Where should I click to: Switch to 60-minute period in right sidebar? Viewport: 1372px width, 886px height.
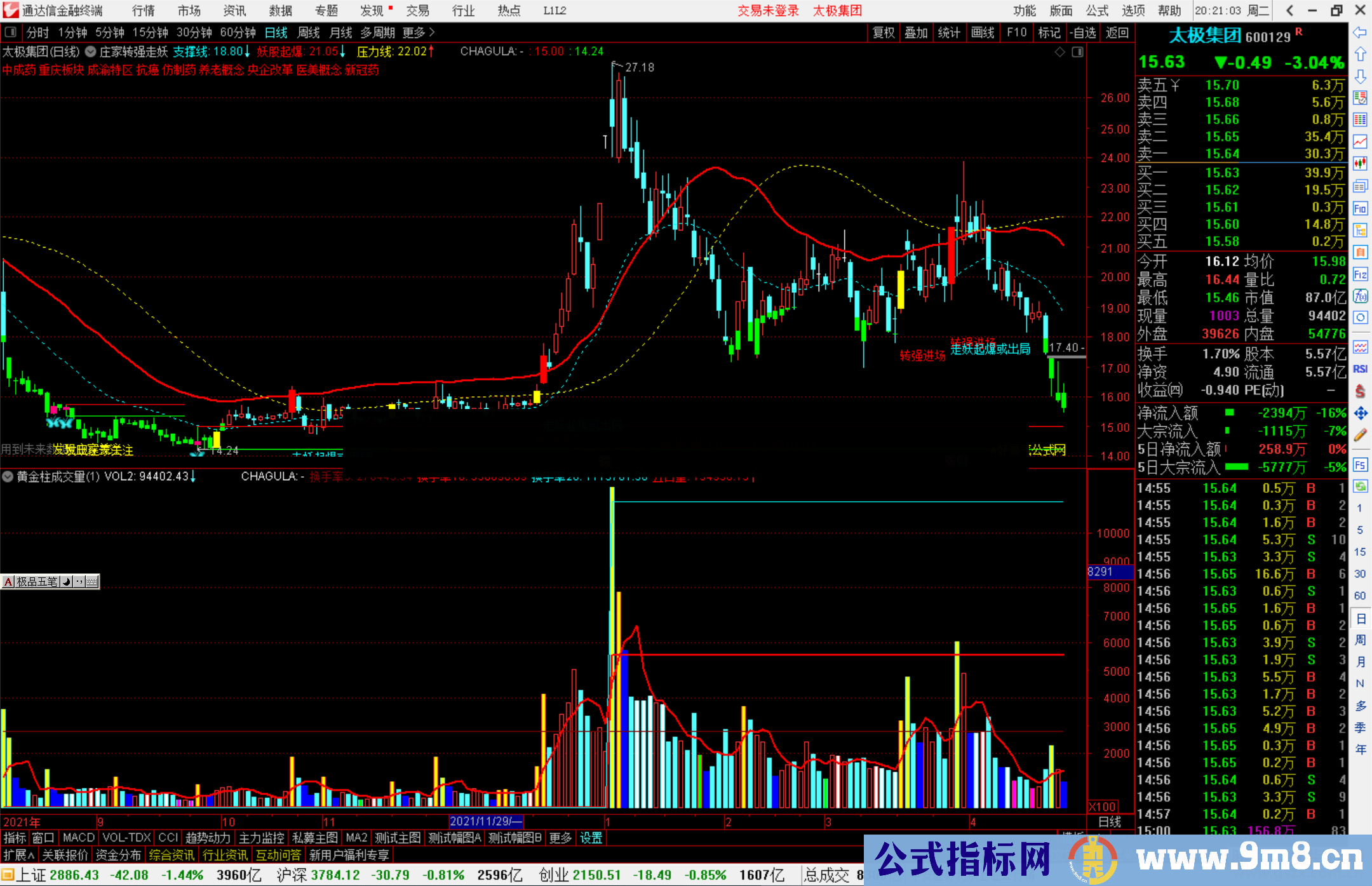coord(1360,596)
